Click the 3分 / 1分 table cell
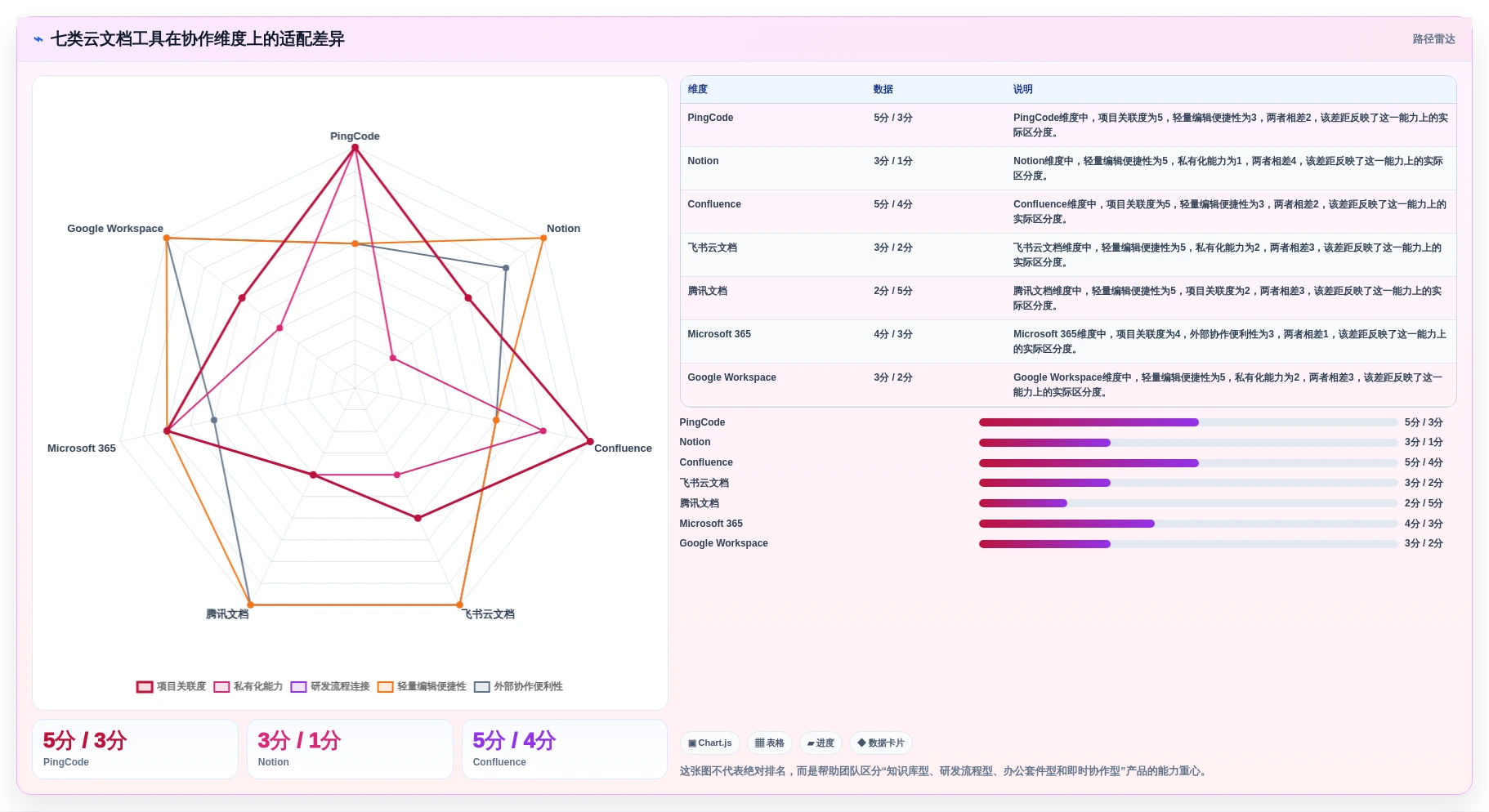1489x812 pixels. [x=893, y=161]
